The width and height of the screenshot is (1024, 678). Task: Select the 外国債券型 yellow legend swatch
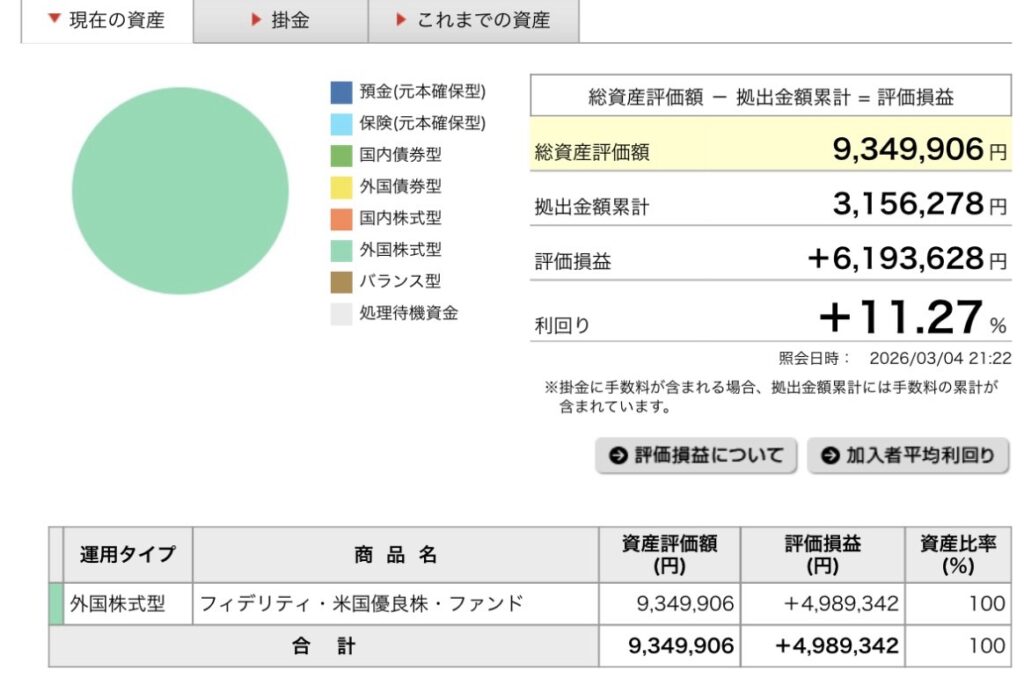pyautogui.click(x=342, y=187)
